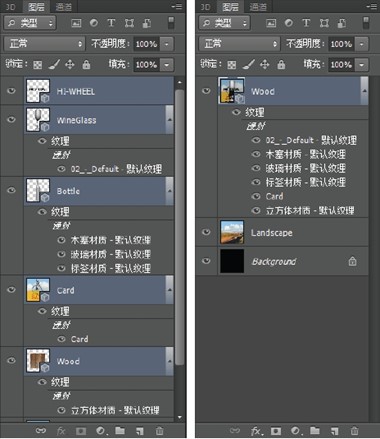Filter shape layers icon in right panel
This screenshot has height=439, width=380.
pyautogui.click(x=324, y=23)
